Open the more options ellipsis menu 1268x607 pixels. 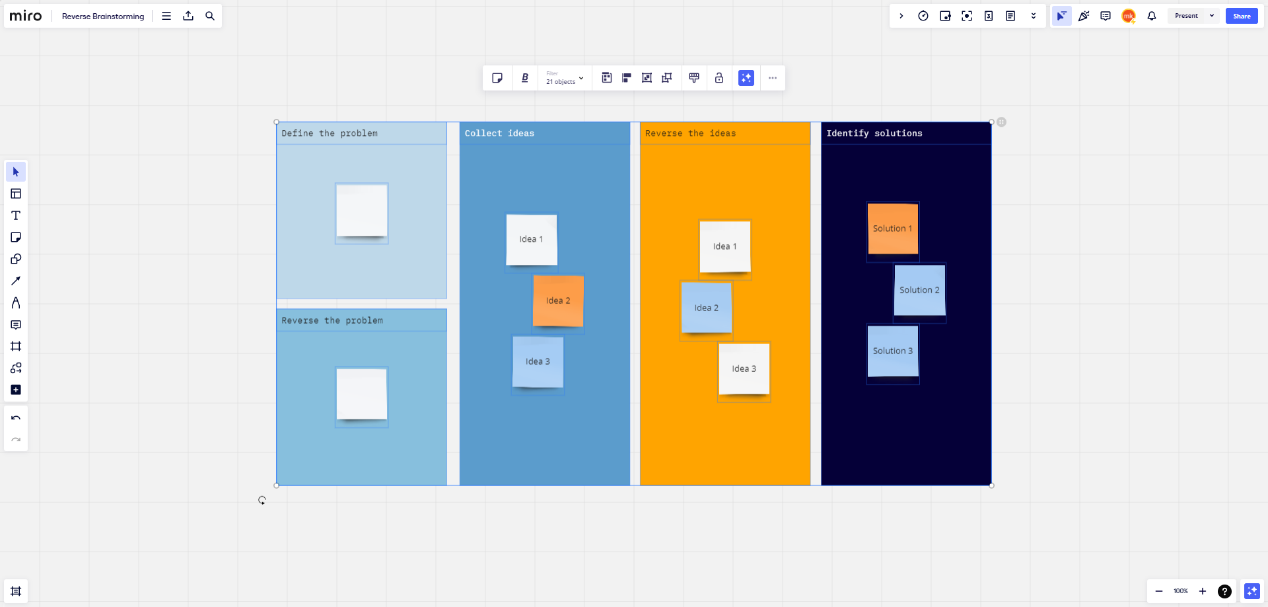coord(772,78)
